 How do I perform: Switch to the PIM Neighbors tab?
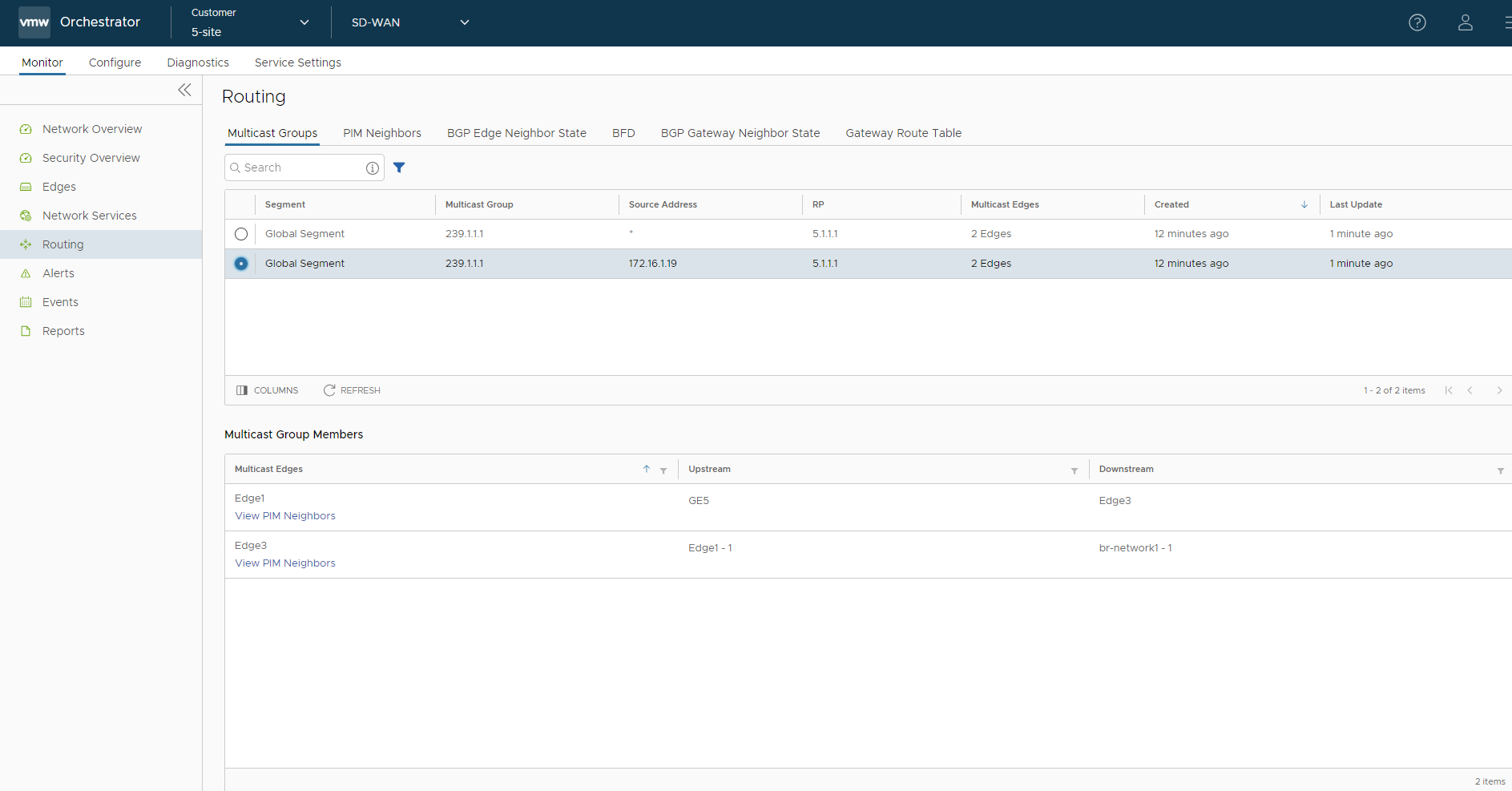pyautogui.click(x=381, y=133)
